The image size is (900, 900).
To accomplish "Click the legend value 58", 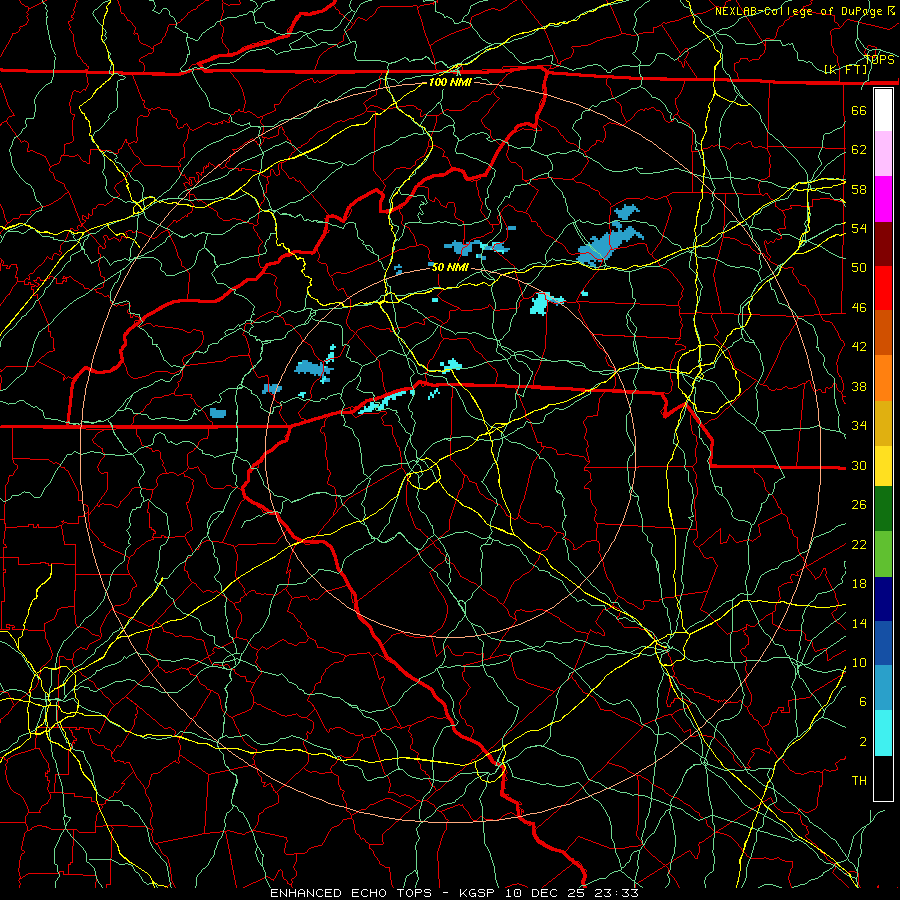I will pos(859,189).
